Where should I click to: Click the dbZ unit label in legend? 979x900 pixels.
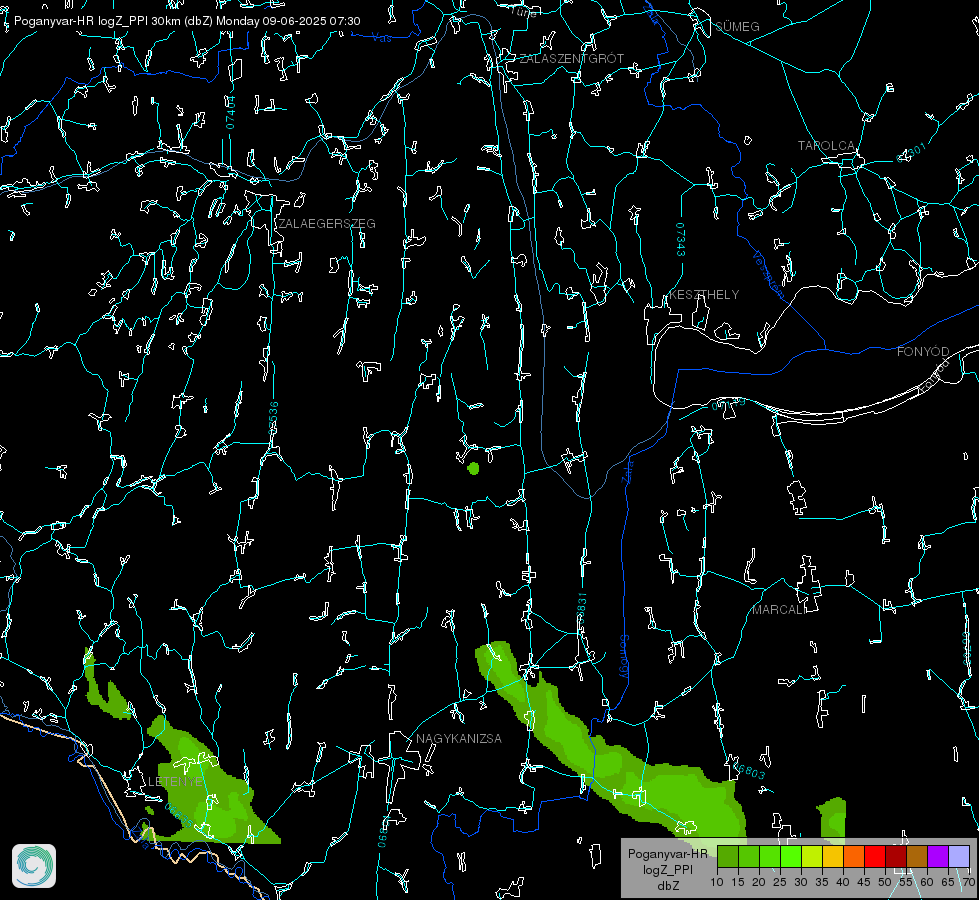[x=667, y=886]
